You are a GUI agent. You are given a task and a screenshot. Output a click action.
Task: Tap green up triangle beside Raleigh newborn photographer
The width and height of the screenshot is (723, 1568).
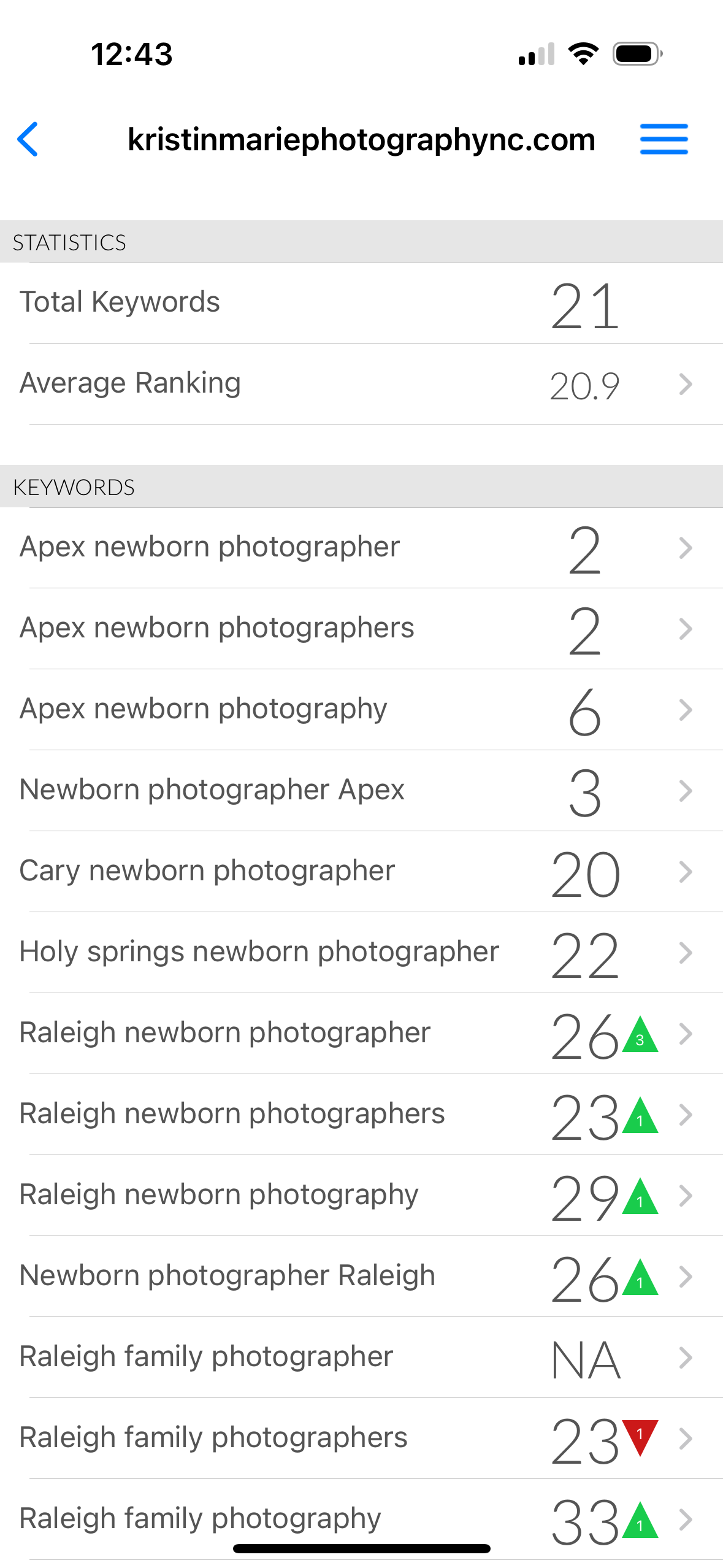pos(640,1036)
